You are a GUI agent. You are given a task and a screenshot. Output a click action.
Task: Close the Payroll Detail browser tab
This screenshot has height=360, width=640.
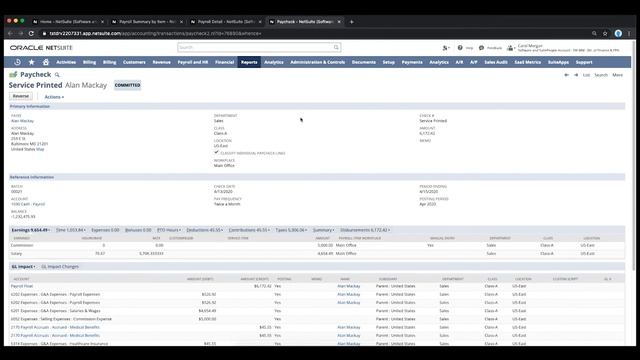coord(260,22)
